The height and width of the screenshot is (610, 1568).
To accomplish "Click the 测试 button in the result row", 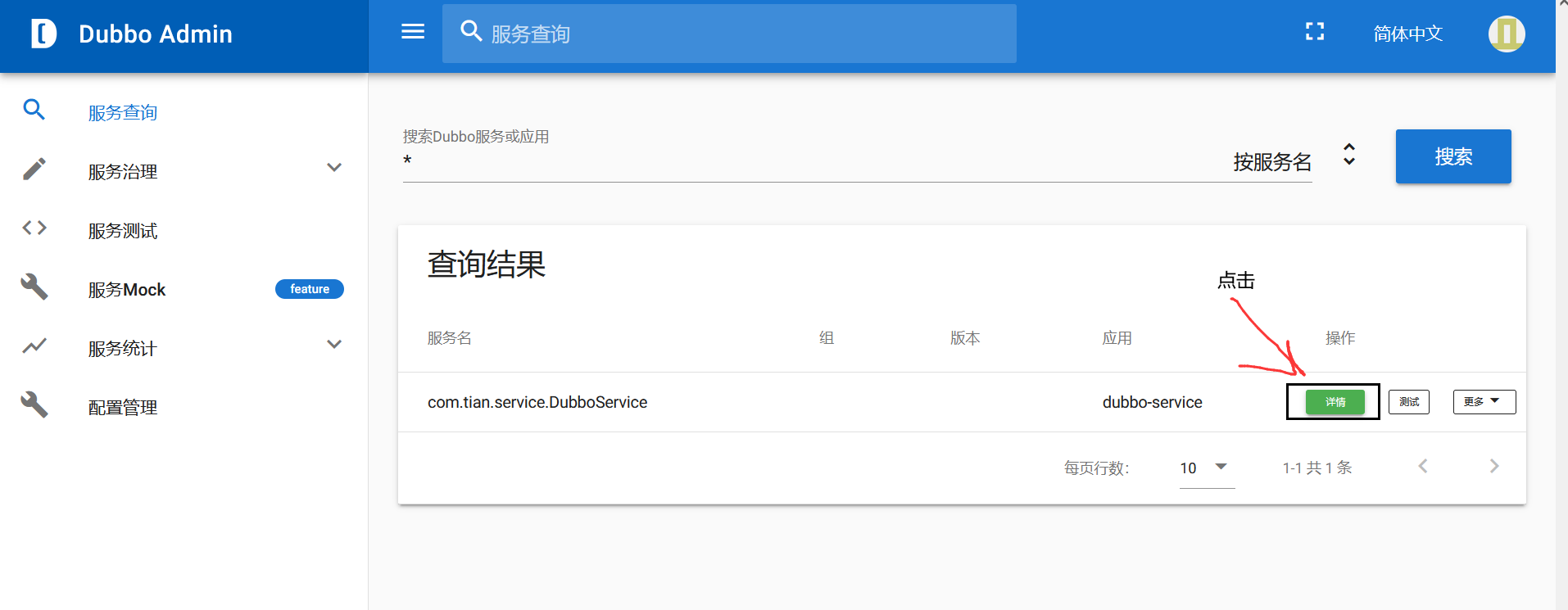I will [1409, 402].
